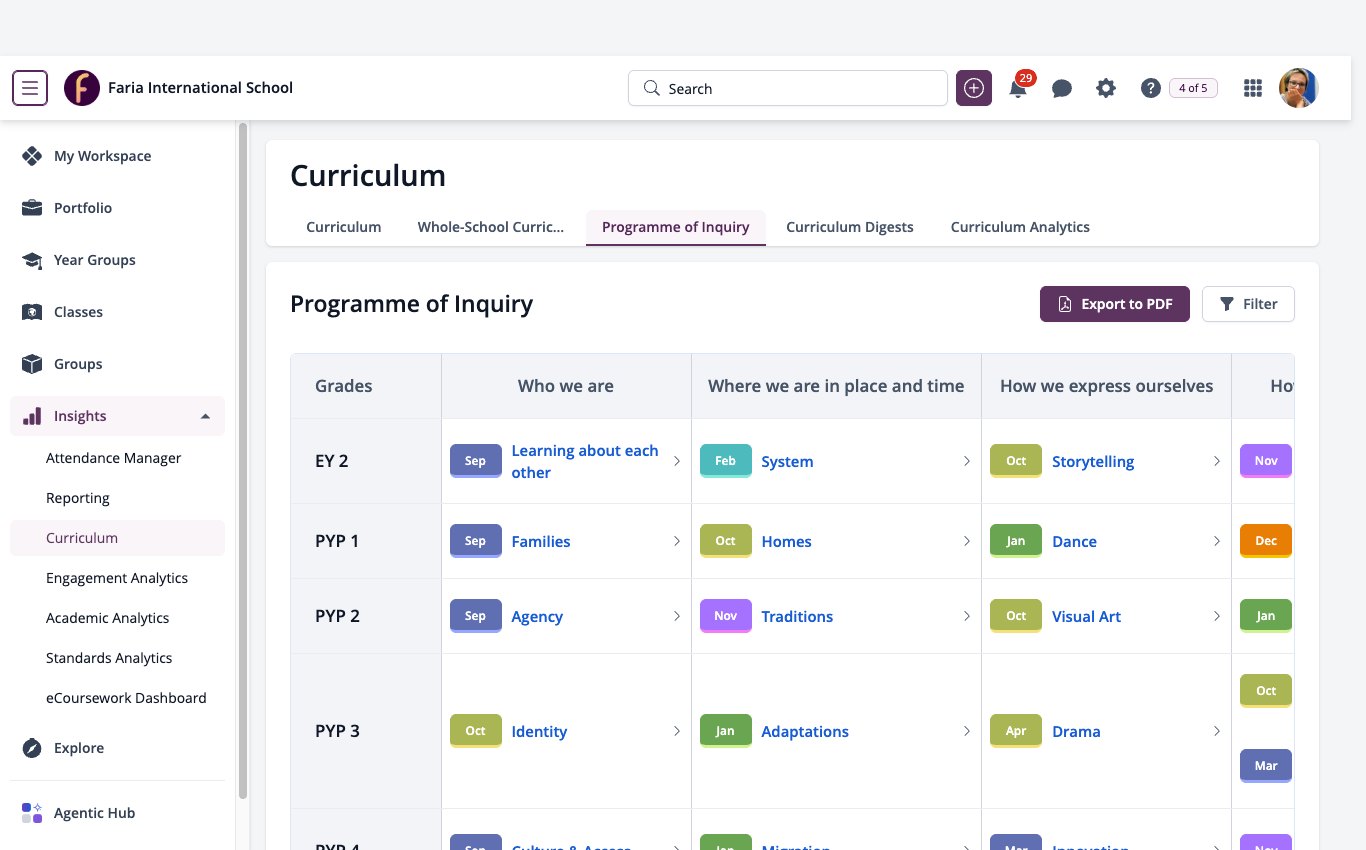
Task: Open the System unit link
Action: pos(787,461)
